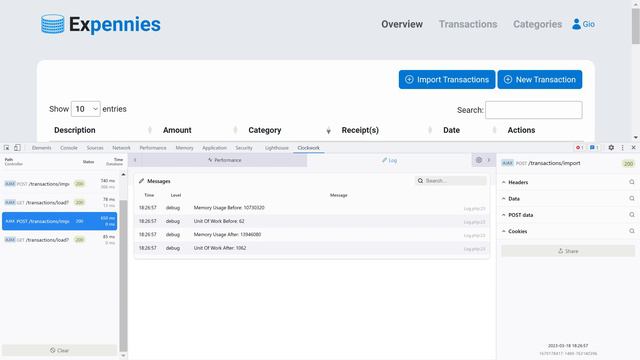Select the GET /transactions/load request taking 78 ms

[x=60, y=202]
